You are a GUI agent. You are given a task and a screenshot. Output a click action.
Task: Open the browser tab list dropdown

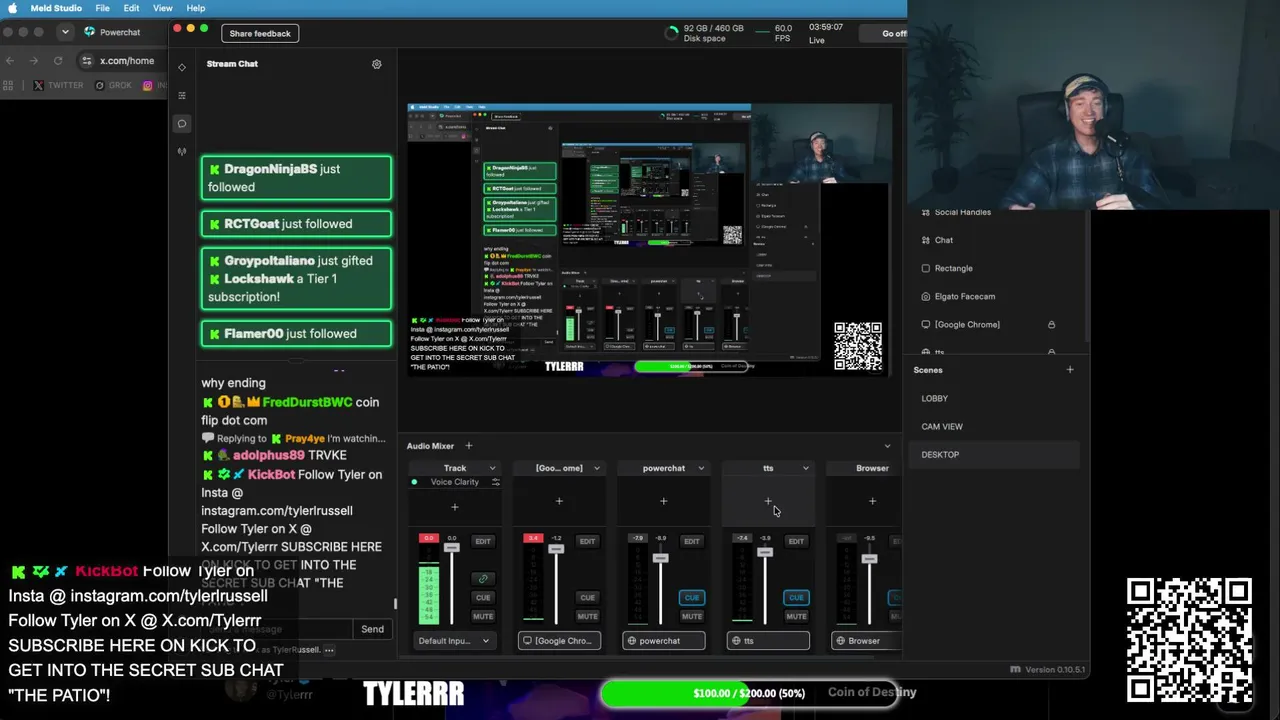pyautogui.click(x=65, y=32)
